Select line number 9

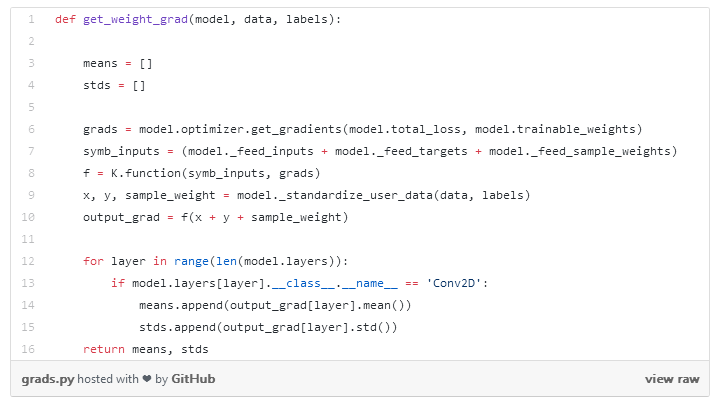pos(31,195)
